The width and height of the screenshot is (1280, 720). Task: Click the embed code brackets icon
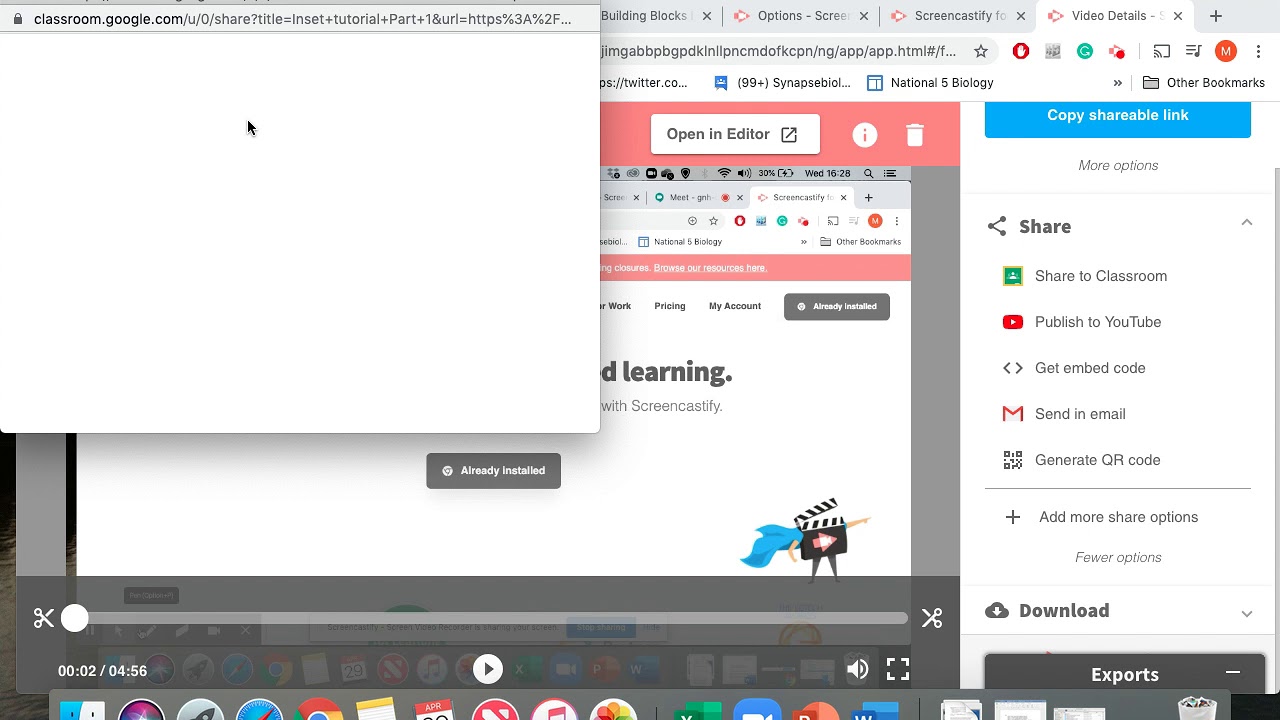1013,368
